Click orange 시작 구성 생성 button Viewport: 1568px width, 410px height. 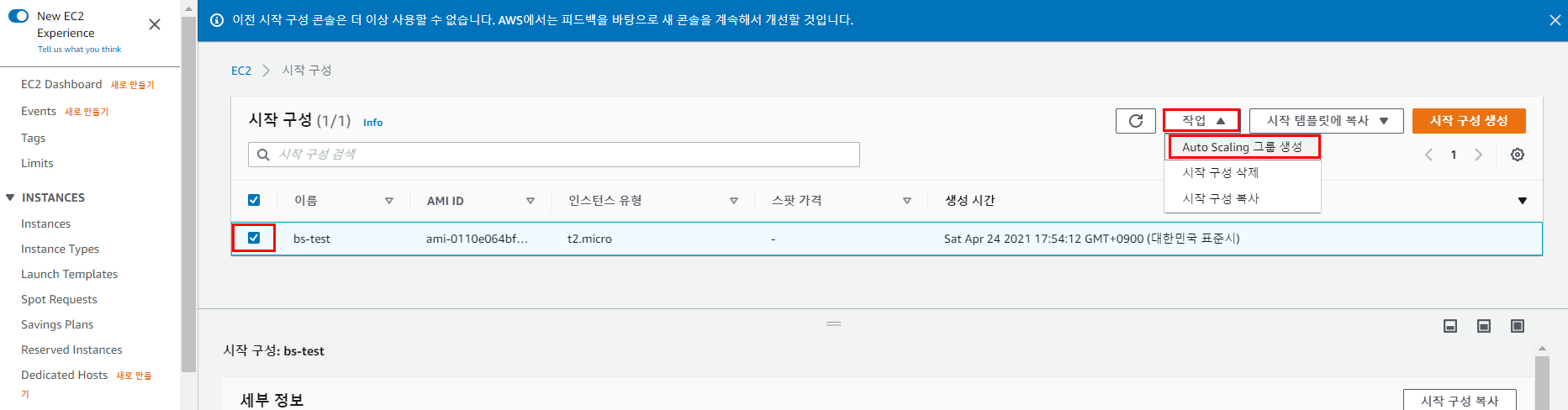pyautogui.click(x=1469, y=121)
